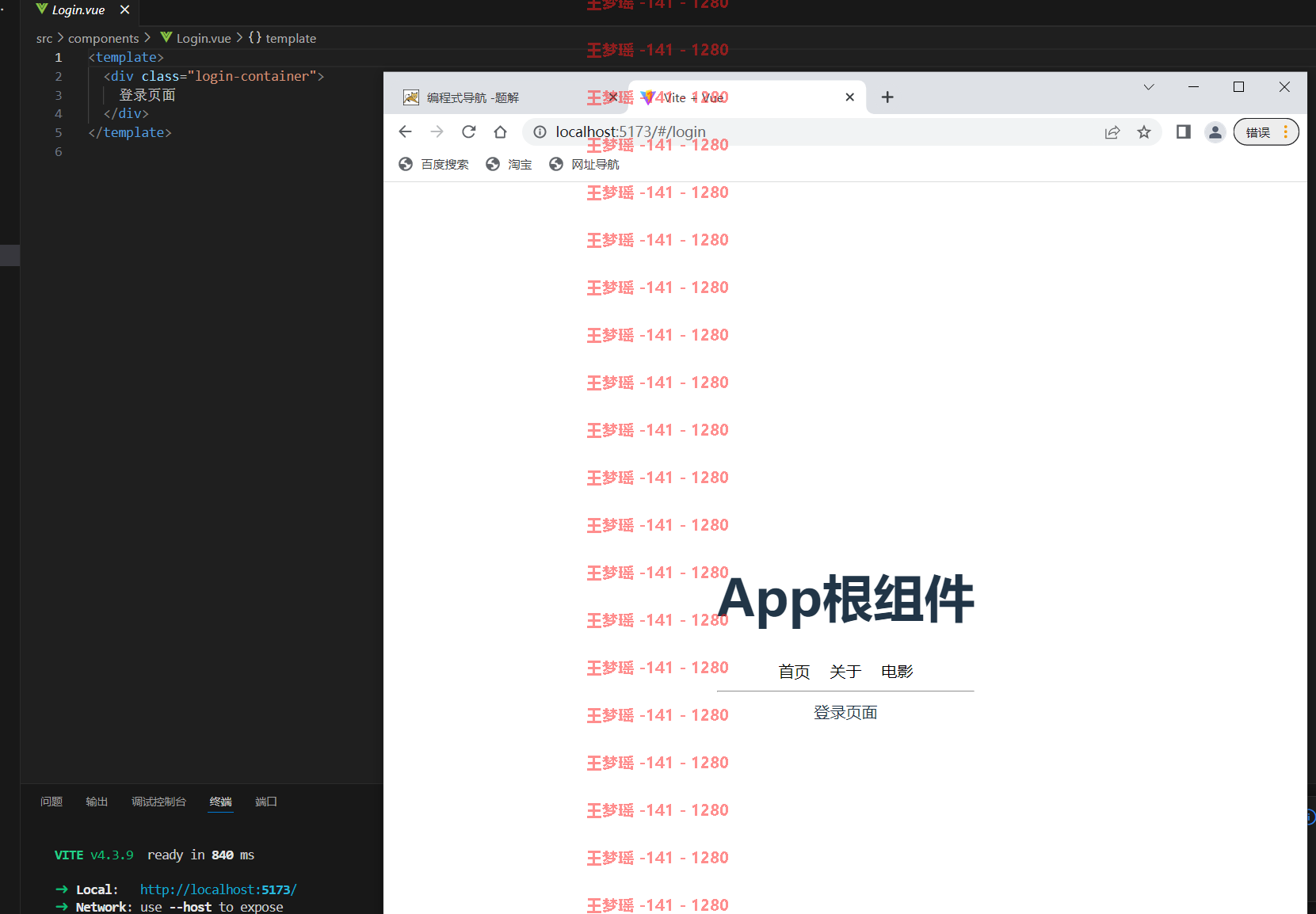Viewport: 1316px width, 914px height.
Task: Click the 首页 navigation link
Action: click(794, 672)
